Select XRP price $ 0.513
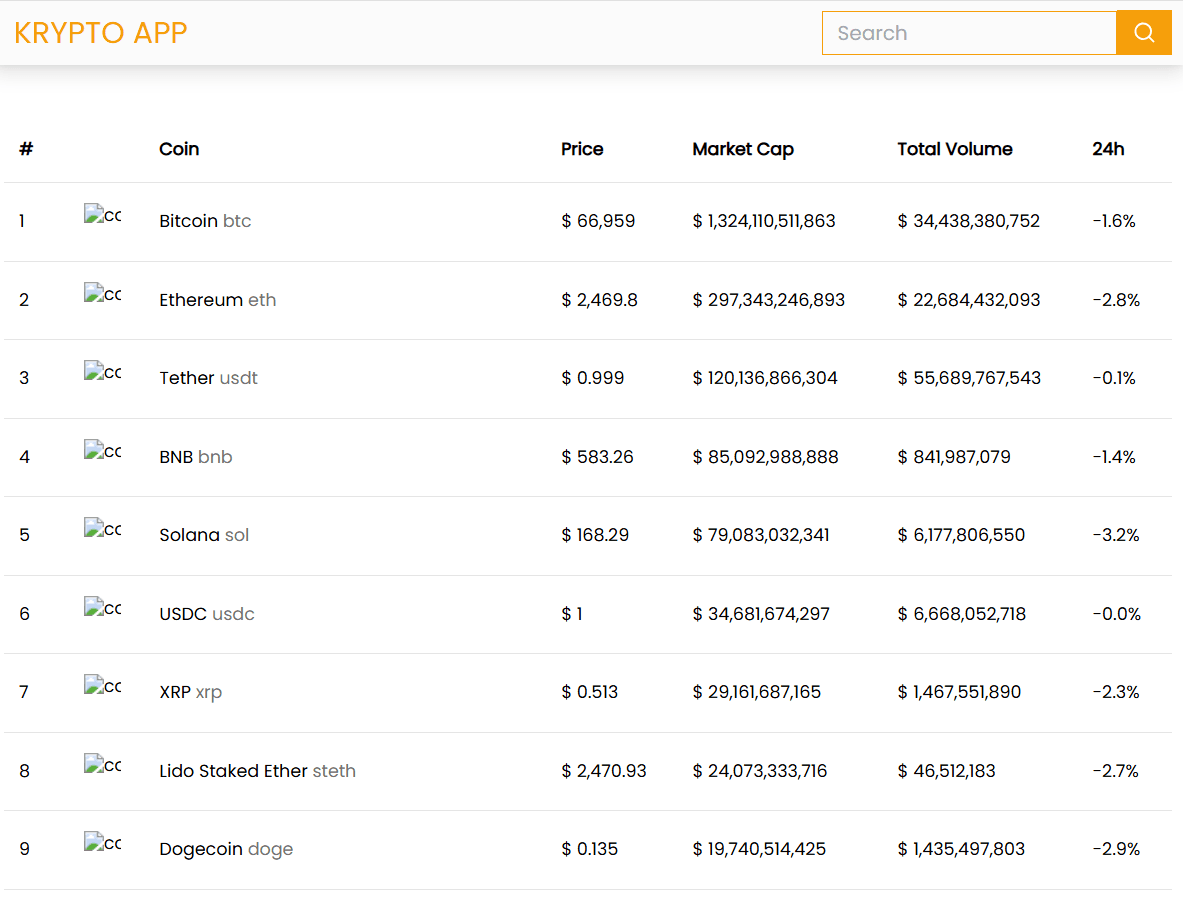Screen dimensions: 1183x910 [x=590, y=692]
